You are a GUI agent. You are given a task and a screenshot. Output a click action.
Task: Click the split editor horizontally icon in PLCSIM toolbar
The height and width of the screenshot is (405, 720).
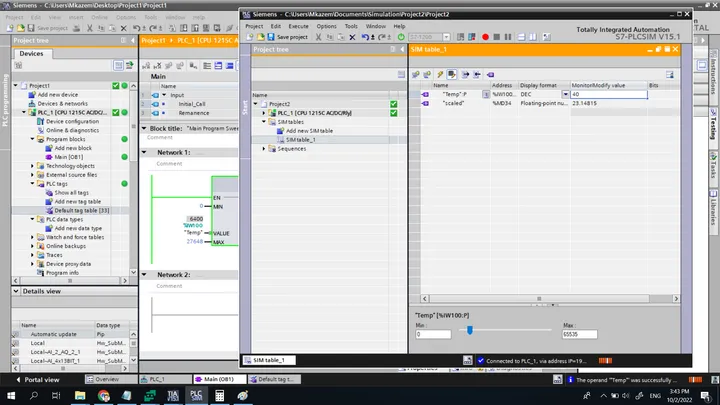point(521,37)
